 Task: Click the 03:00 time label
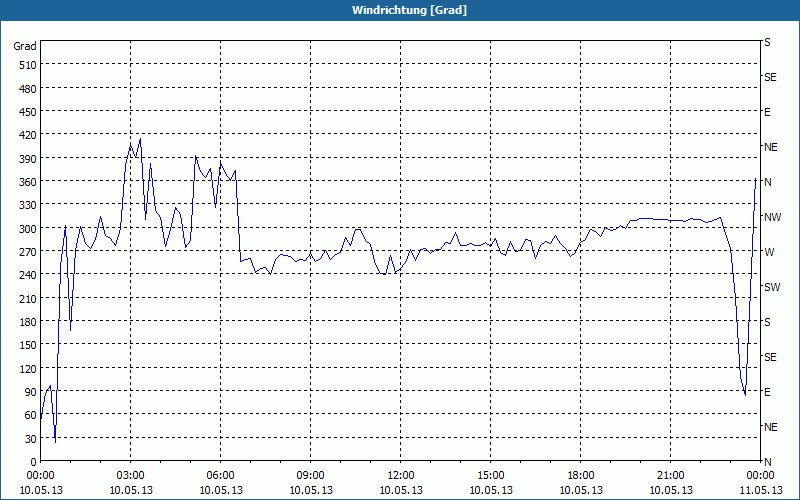tap(131, 476)
